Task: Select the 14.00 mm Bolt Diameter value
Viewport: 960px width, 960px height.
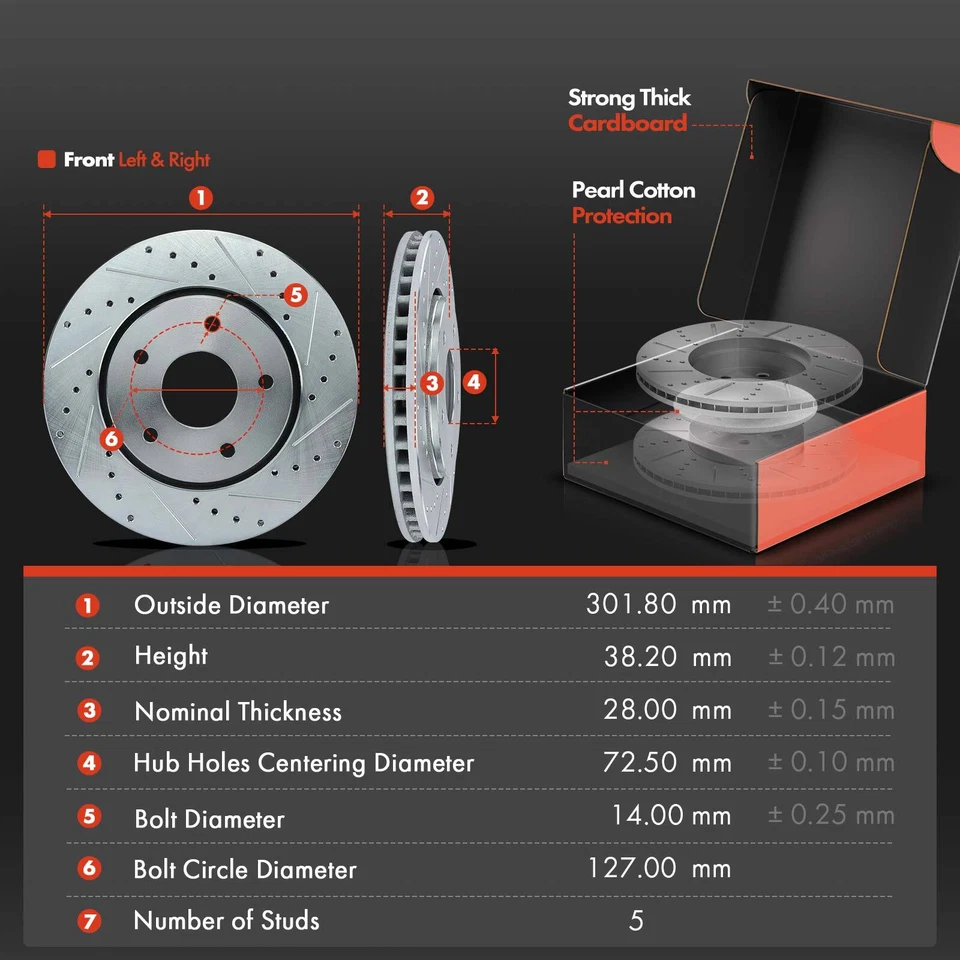Action: (672, 815)
